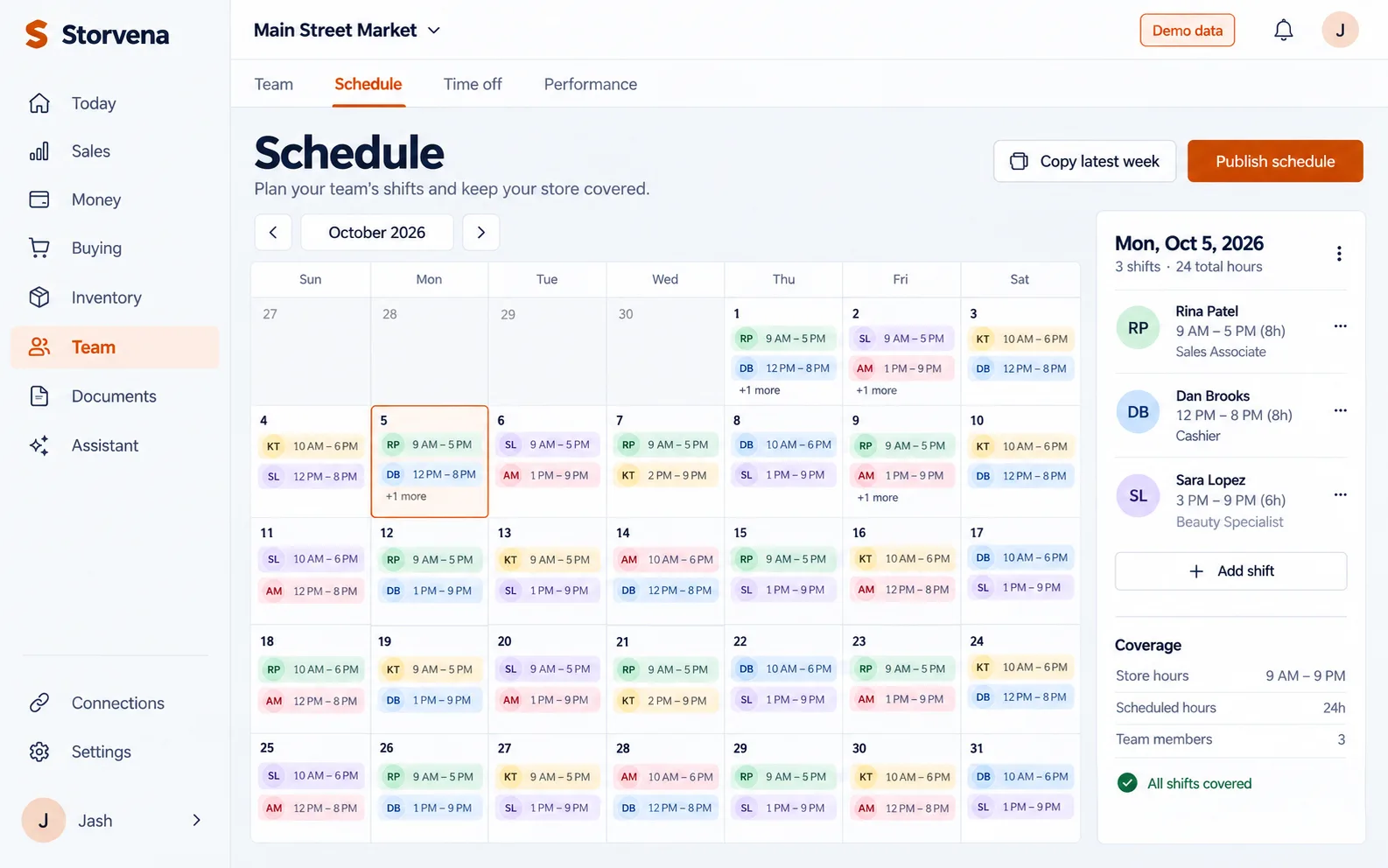
Task: Switch to the Team tab
Action: tap(274, 84)
